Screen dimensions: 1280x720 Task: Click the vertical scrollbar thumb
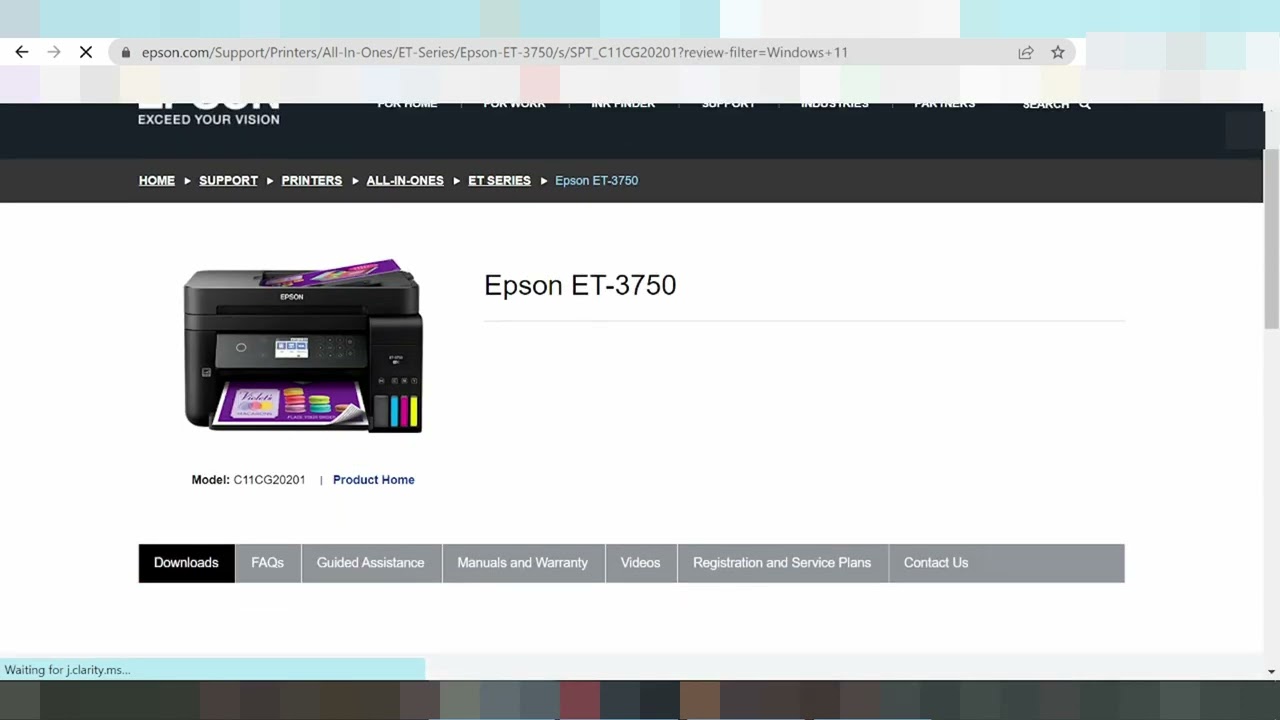point(1271,238)
